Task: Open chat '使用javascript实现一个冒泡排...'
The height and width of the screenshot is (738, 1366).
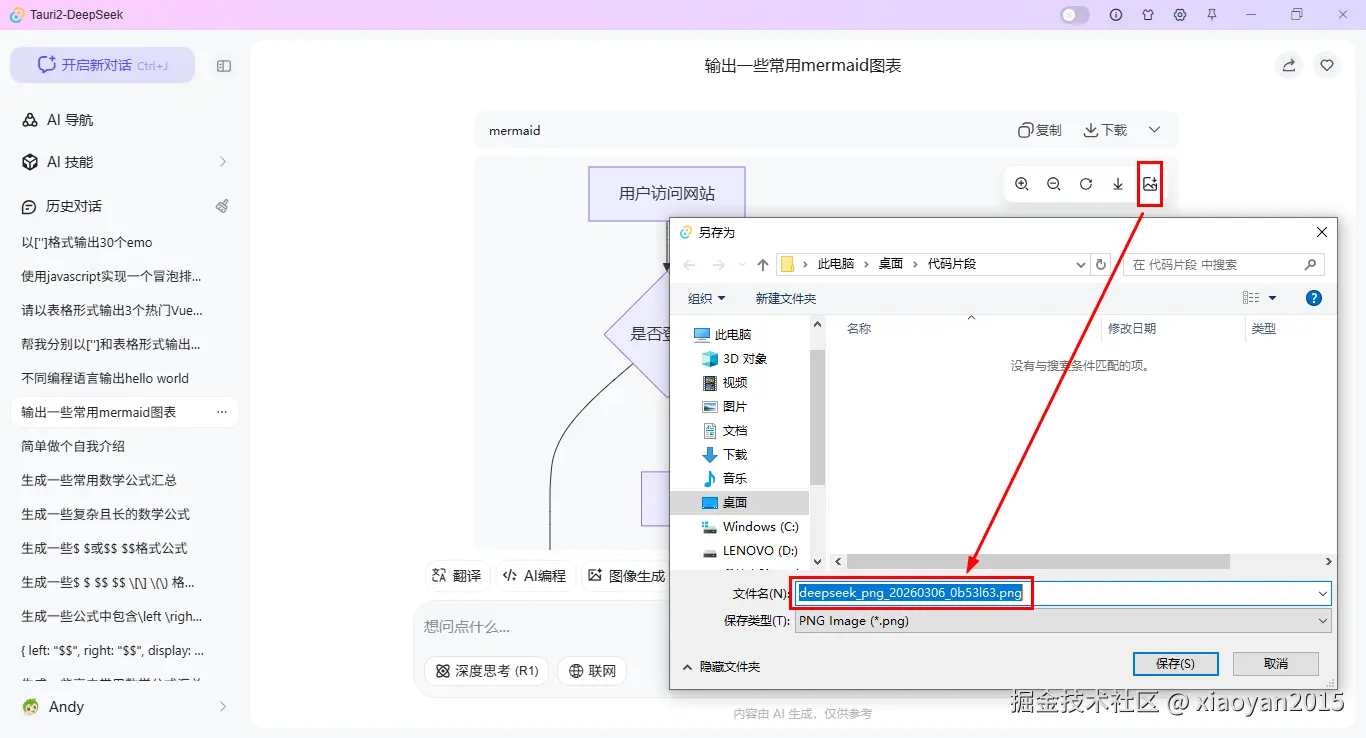Action: 124,276
